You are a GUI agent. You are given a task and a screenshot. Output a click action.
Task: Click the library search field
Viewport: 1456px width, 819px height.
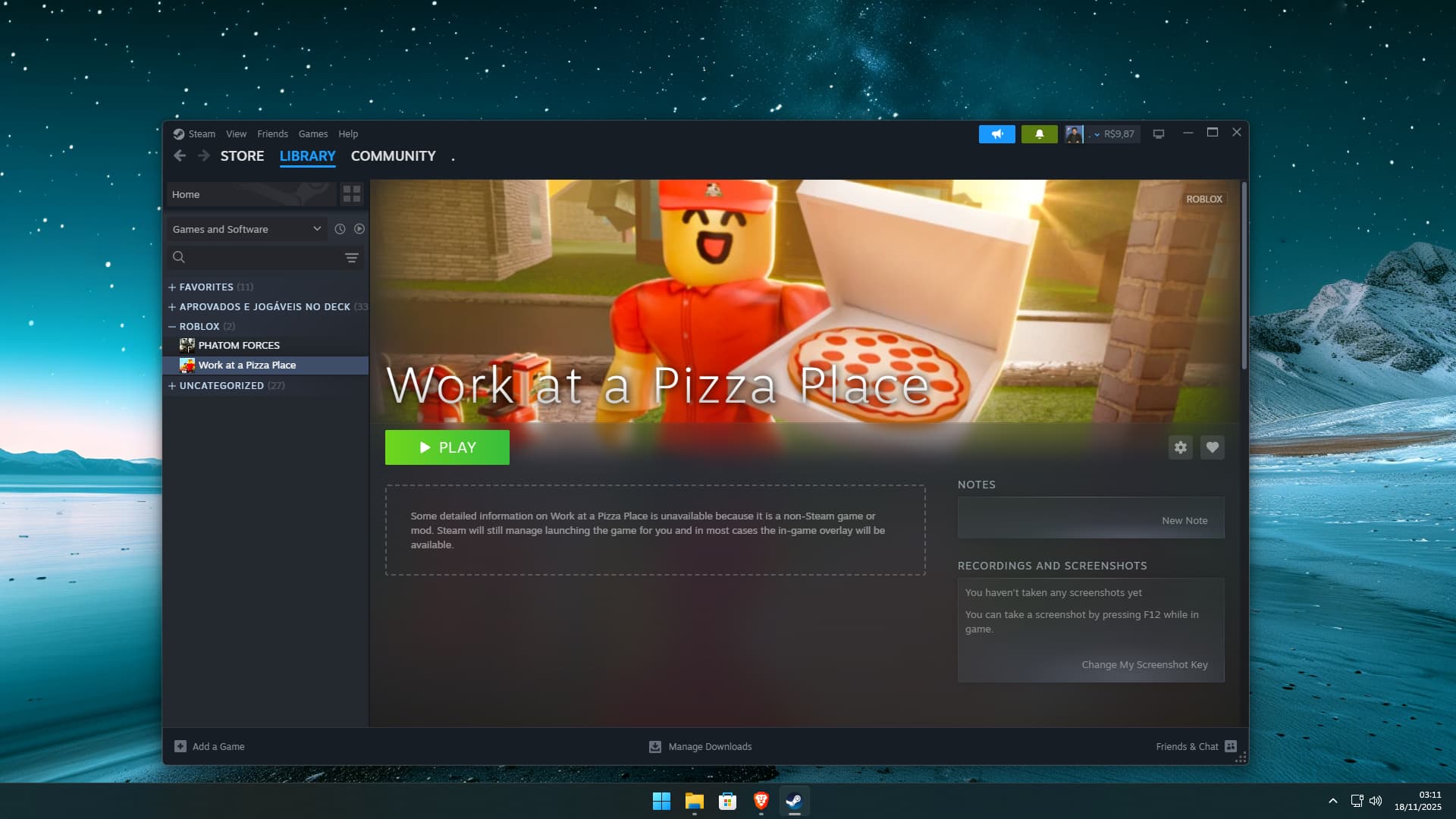(x=258, y=257)
